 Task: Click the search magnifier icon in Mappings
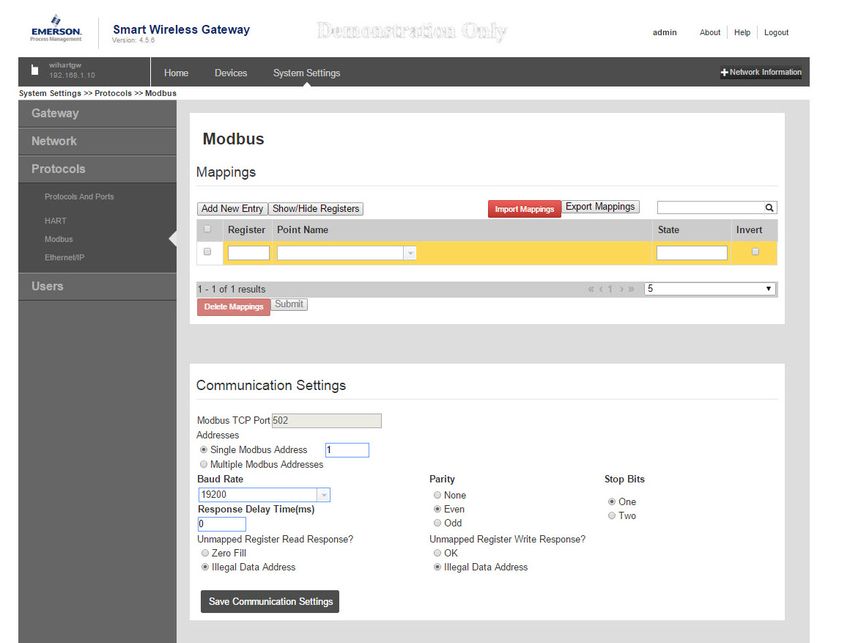click(x=769, y=208)
